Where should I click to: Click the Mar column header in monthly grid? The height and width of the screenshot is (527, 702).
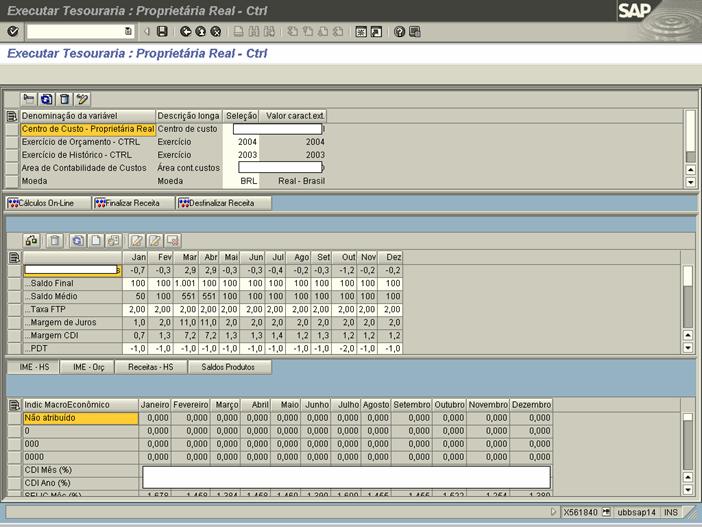click(187, 257)
